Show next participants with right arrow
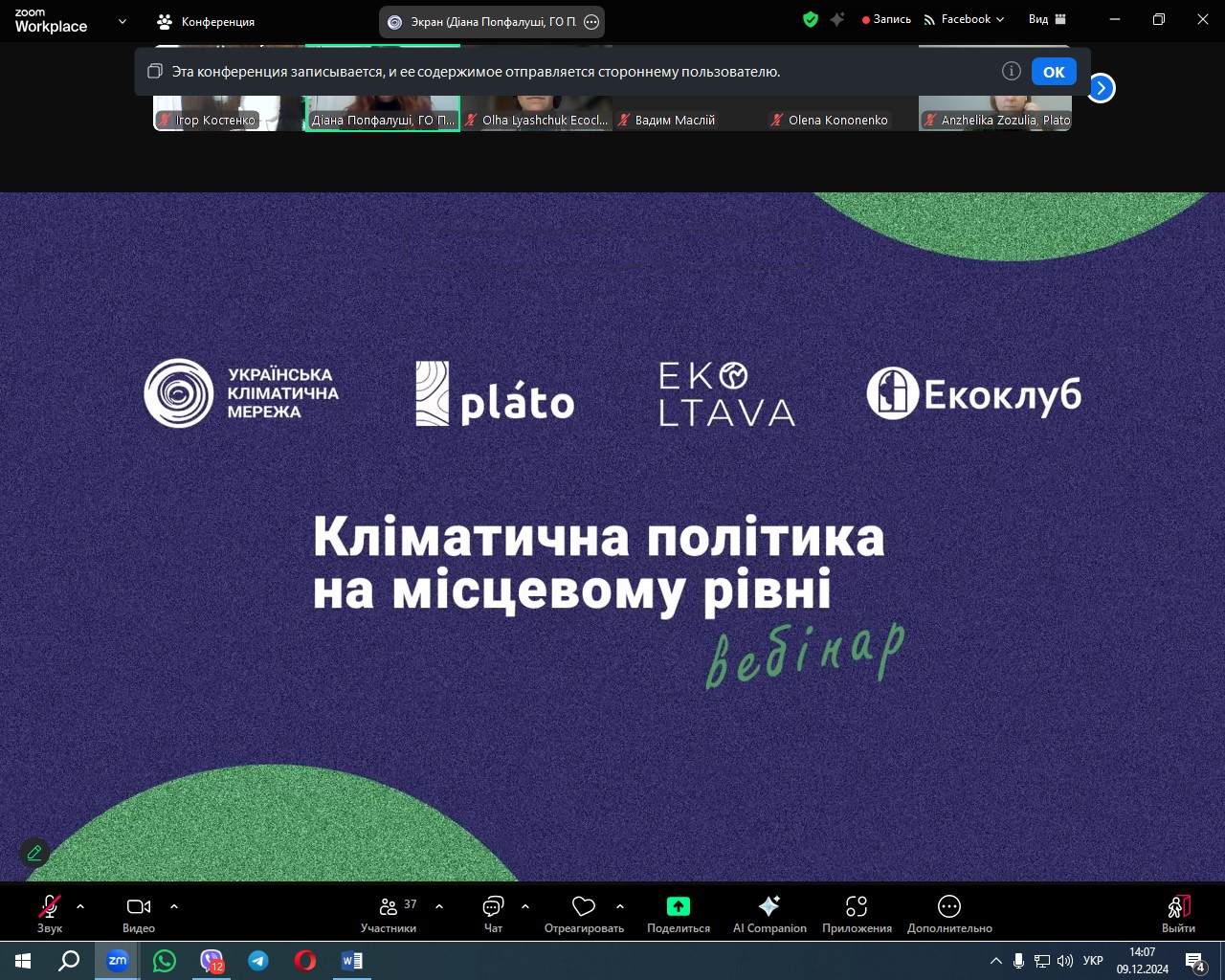This screenshot has height=980, width=1225. 1101,88
